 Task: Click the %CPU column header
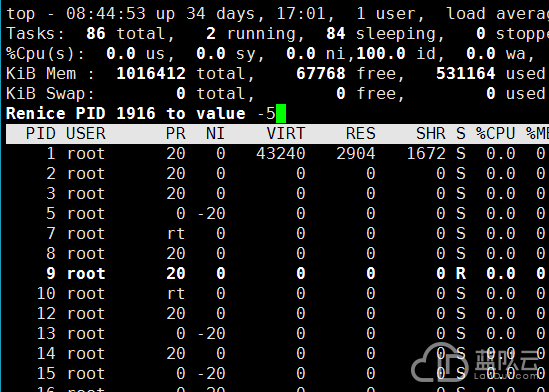pos(495,133)
